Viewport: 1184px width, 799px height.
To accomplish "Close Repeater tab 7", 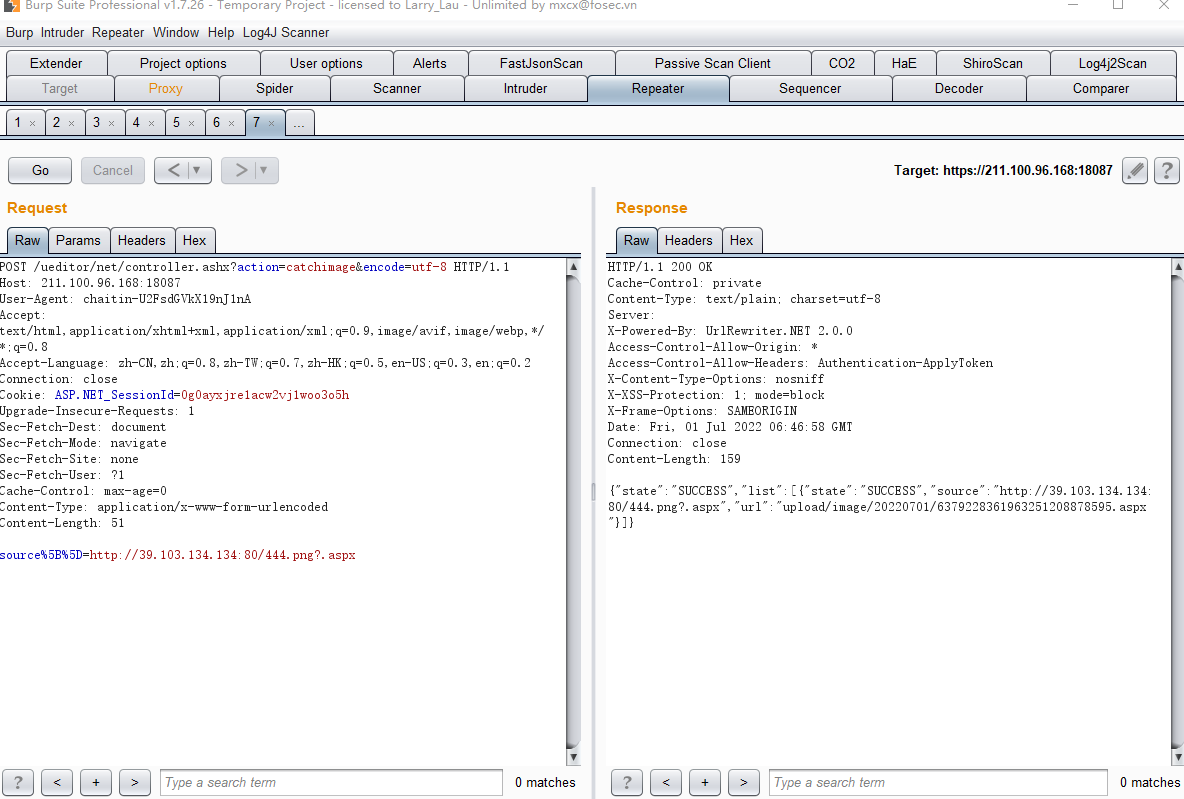I will coord(272,123).
